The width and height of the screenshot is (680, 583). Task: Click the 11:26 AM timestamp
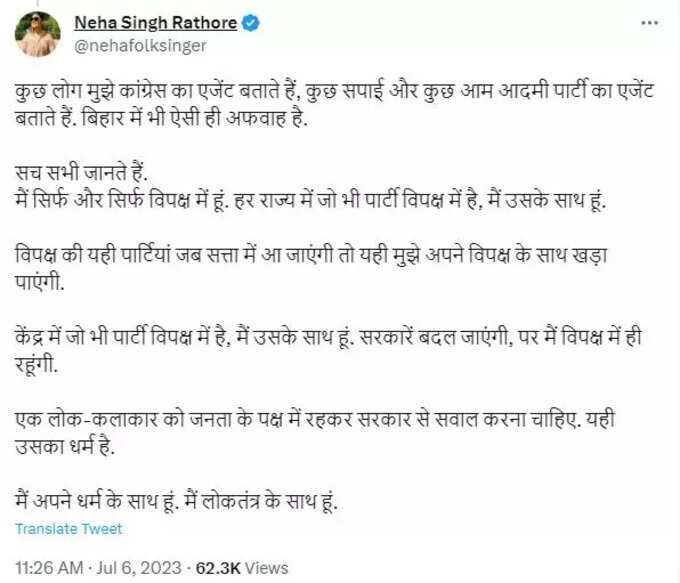click(49, 567)
